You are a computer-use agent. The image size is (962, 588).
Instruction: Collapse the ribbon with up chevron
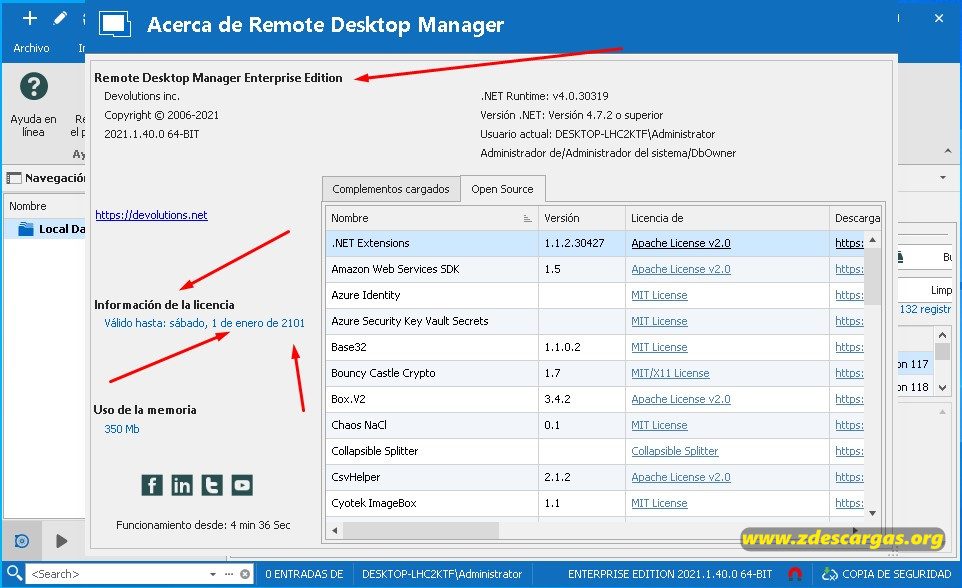click(x=948, y=151)
